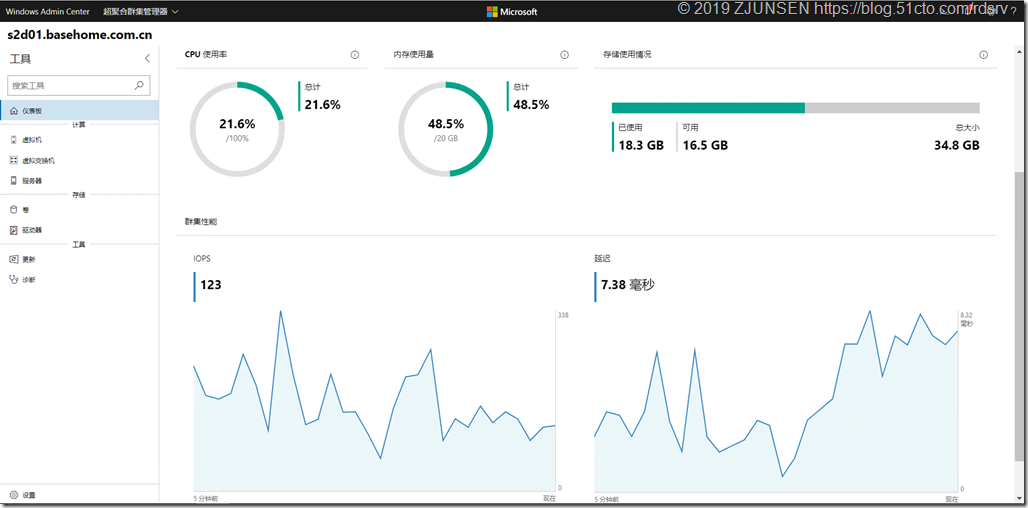Viewport: 1028px width, 508px height.
Task: Click the Microsoft logo in the header
Action: coord(512,11)
